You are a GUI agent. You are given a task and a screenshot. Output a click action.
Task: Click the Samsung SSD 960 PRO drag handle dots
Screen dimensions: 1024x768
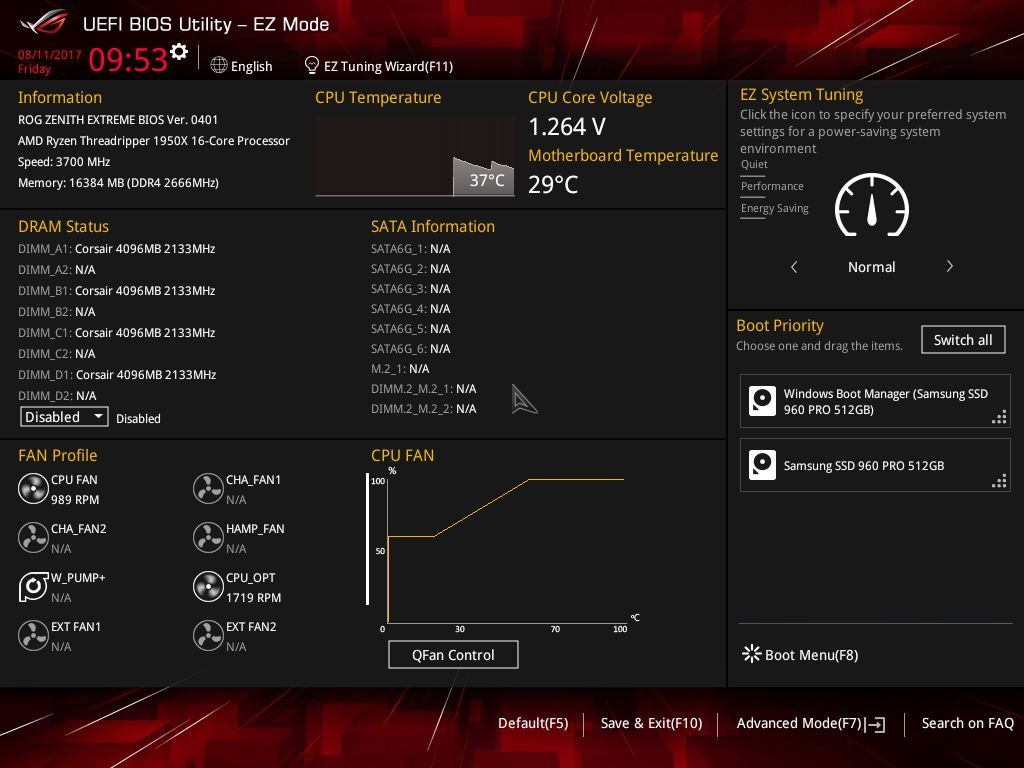(999, 481)
